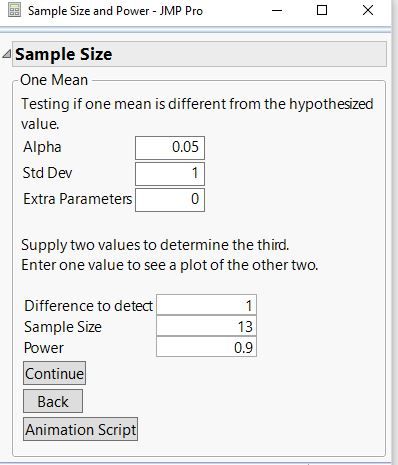Click the Difference to detect field

(206, 305)
